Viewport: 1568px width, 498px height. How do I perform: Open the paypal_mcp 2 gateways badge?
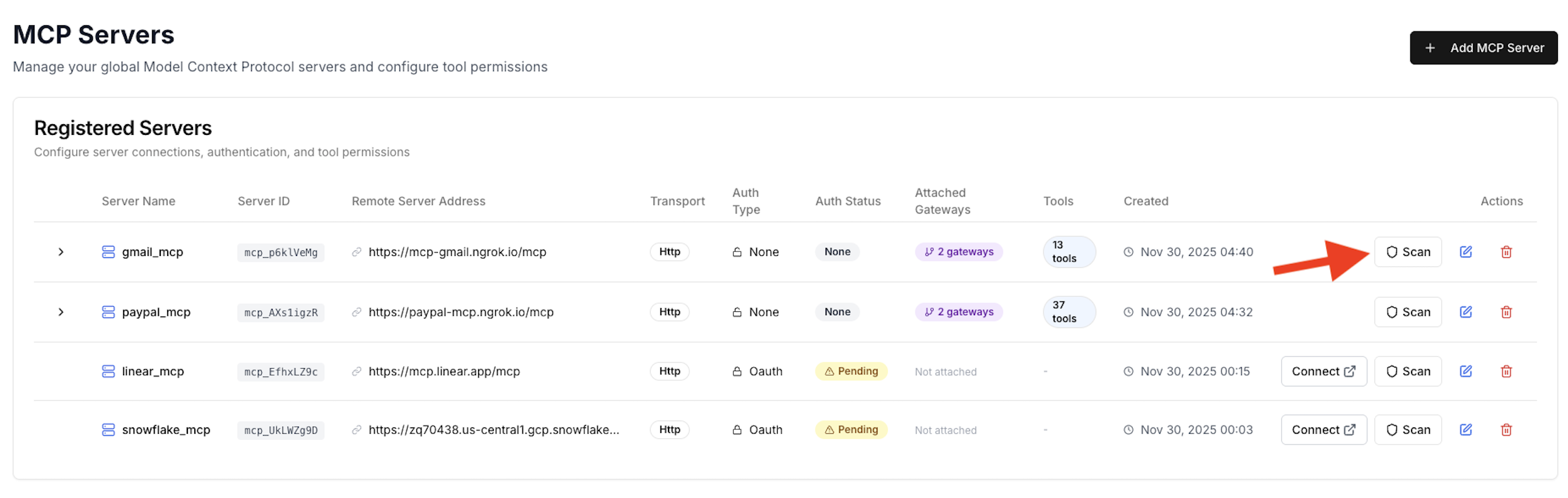(x=959, y=312)
